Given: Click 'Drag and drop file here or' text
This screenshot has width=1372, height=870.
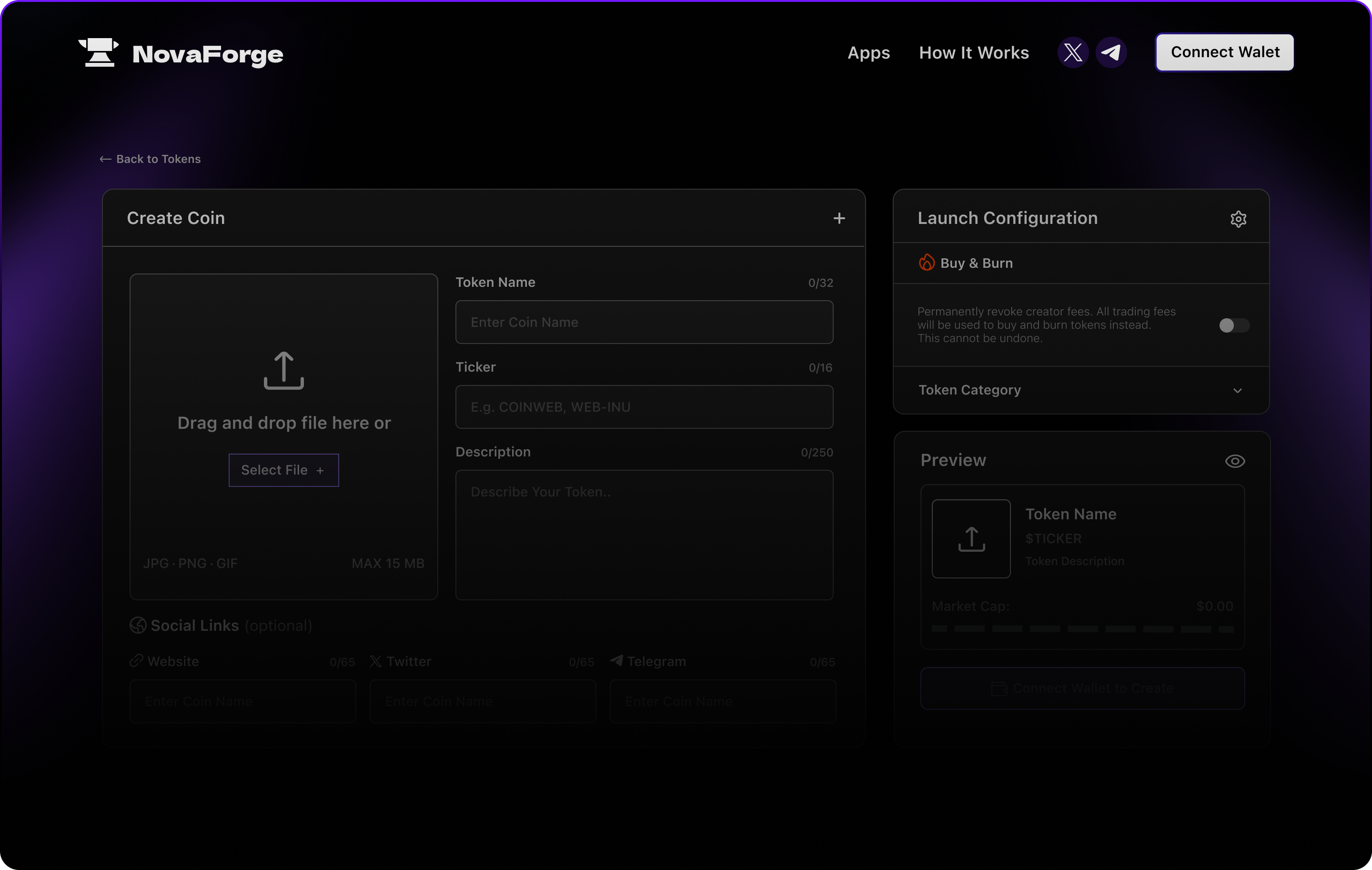Looking at the screenshot, I should [x=284, y=423].
